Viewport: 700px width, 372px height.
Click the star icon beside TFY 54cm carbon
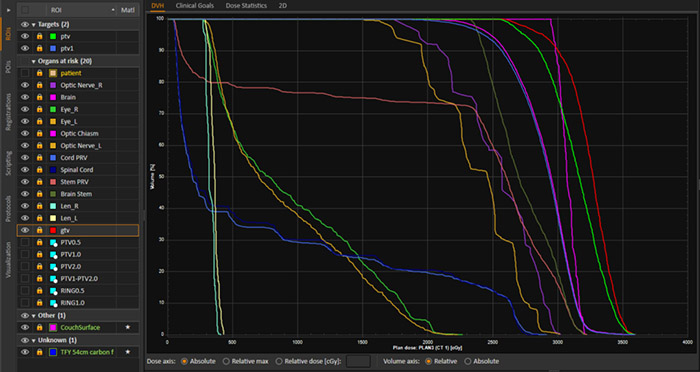(x=128, y=352)
